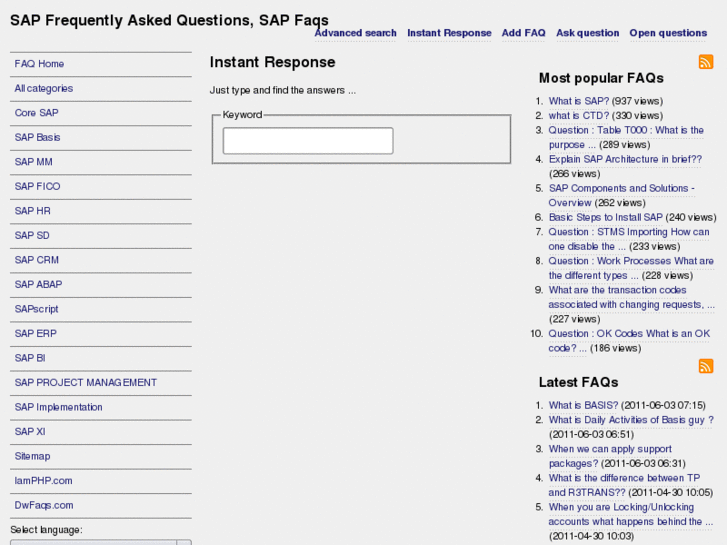The image size is (727, 545).
Task: Click the RSS icon above Latest FAQs
Action: pyautogui.click(x=706, y=366)
